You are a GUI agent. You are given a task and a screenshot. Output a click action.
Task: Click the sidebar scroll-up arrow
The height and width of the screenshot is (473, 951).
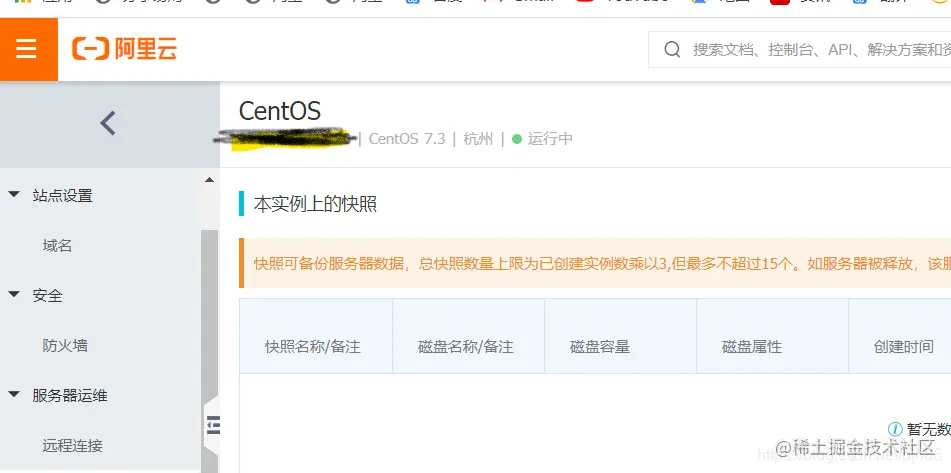[x=209, y=180]
